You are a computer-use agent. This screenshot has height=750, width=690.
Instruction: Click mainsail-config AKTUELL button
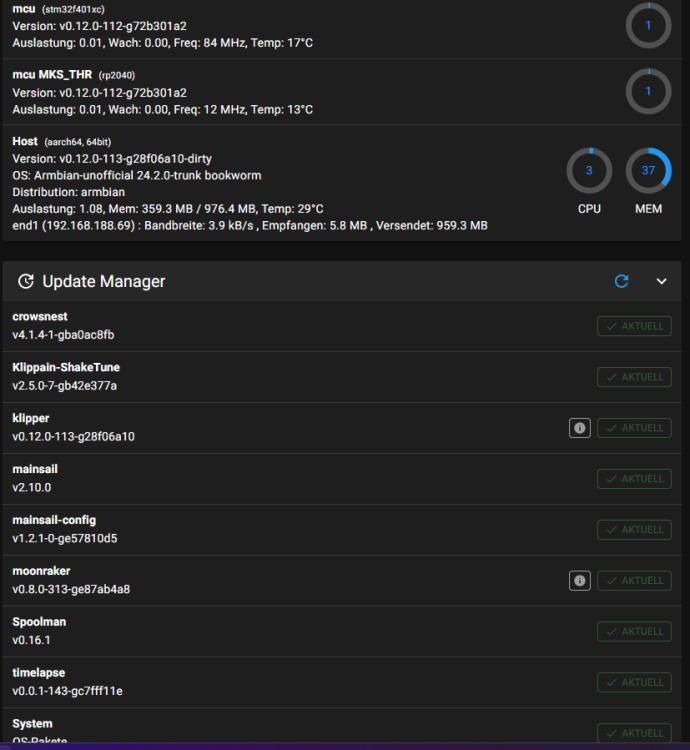[634, 530]
